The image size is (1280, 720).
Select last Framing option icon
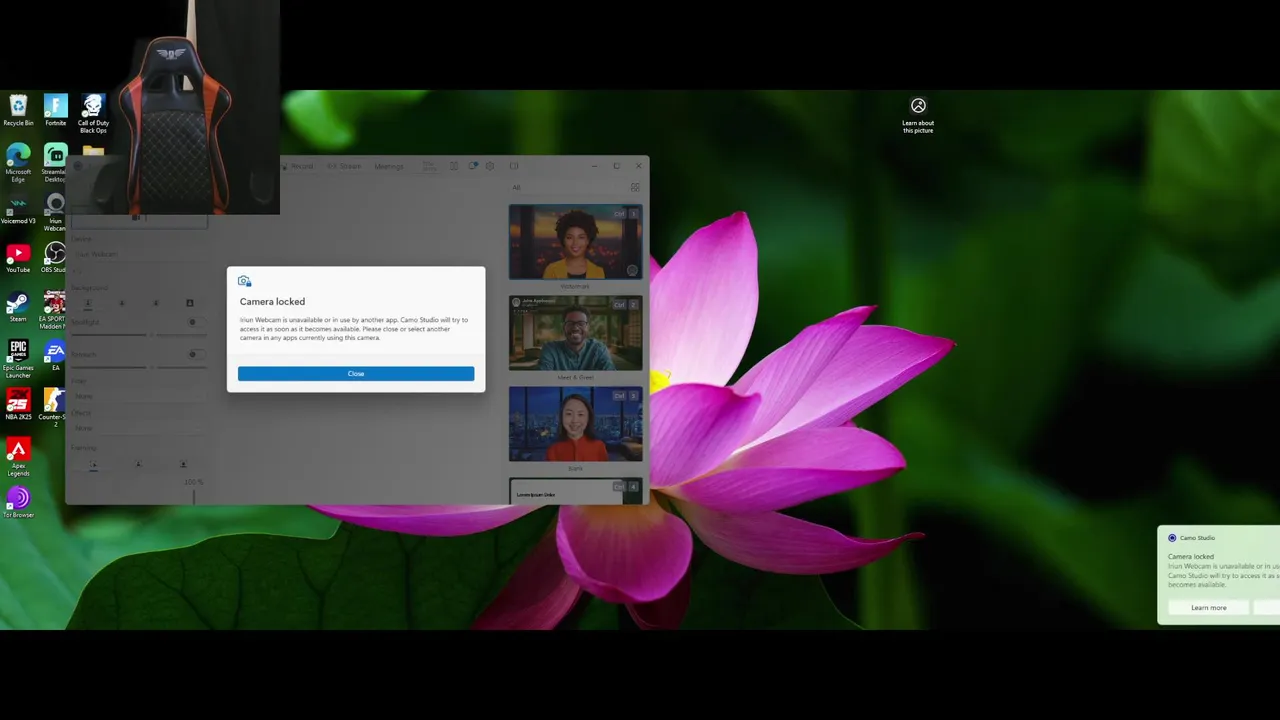183,465
